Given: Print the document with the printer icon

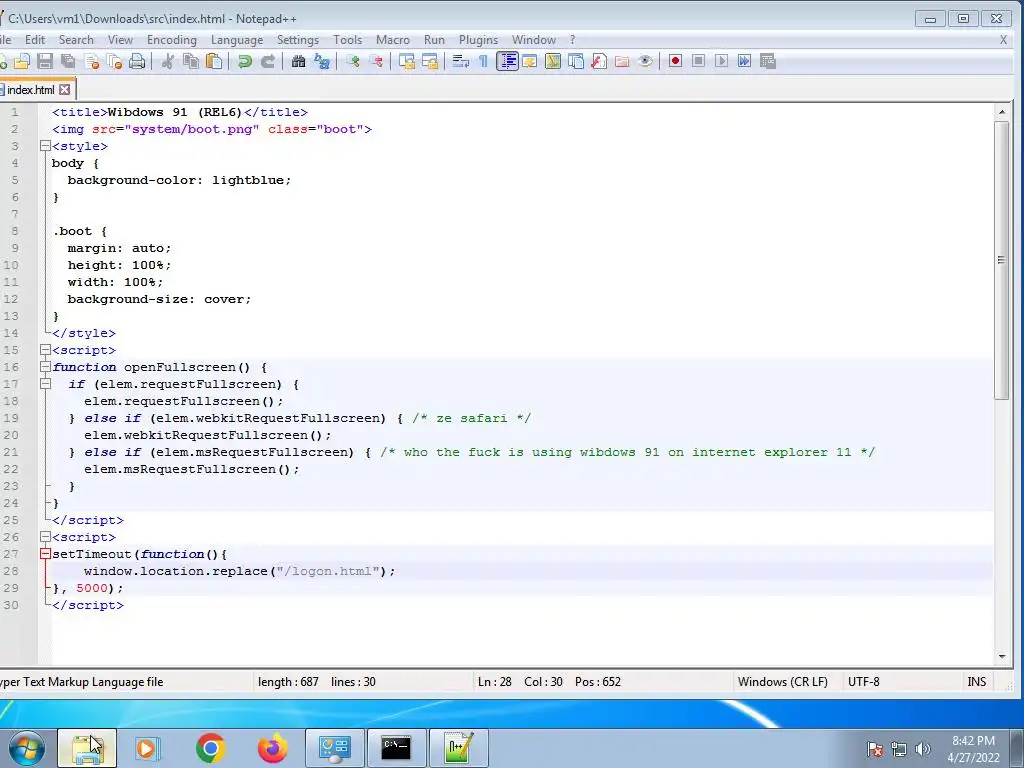Looking at the screenshot, I should coord(137,61).
